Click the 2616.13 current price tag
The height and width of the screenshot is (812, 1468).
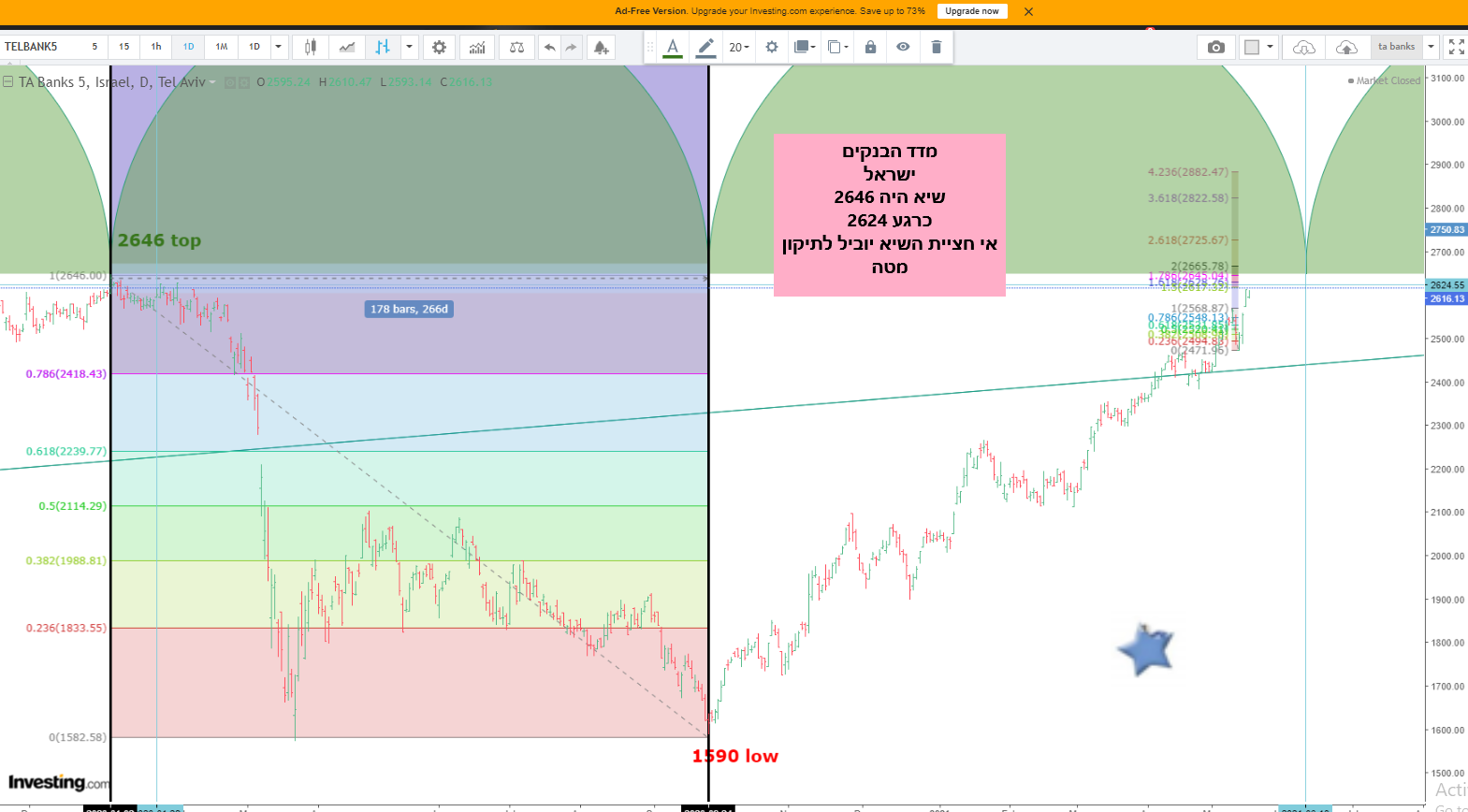1446,298
